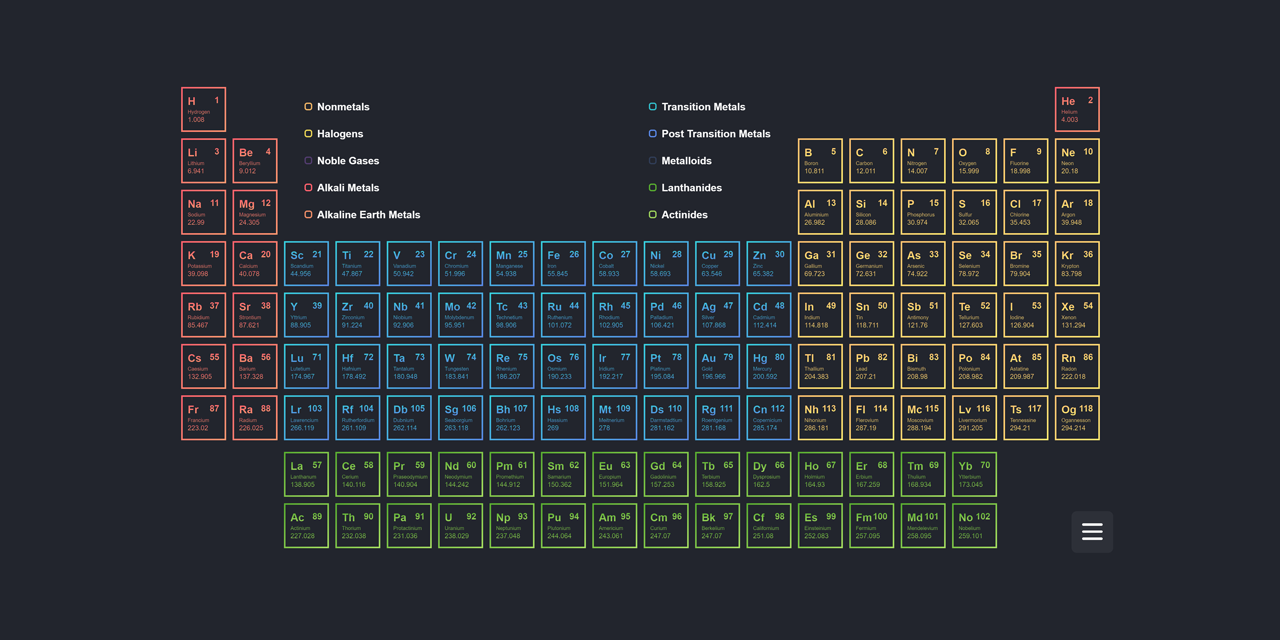Select the Hydrogen element tile
Viewport: 1280px width, 640px height.
[203, 110]
